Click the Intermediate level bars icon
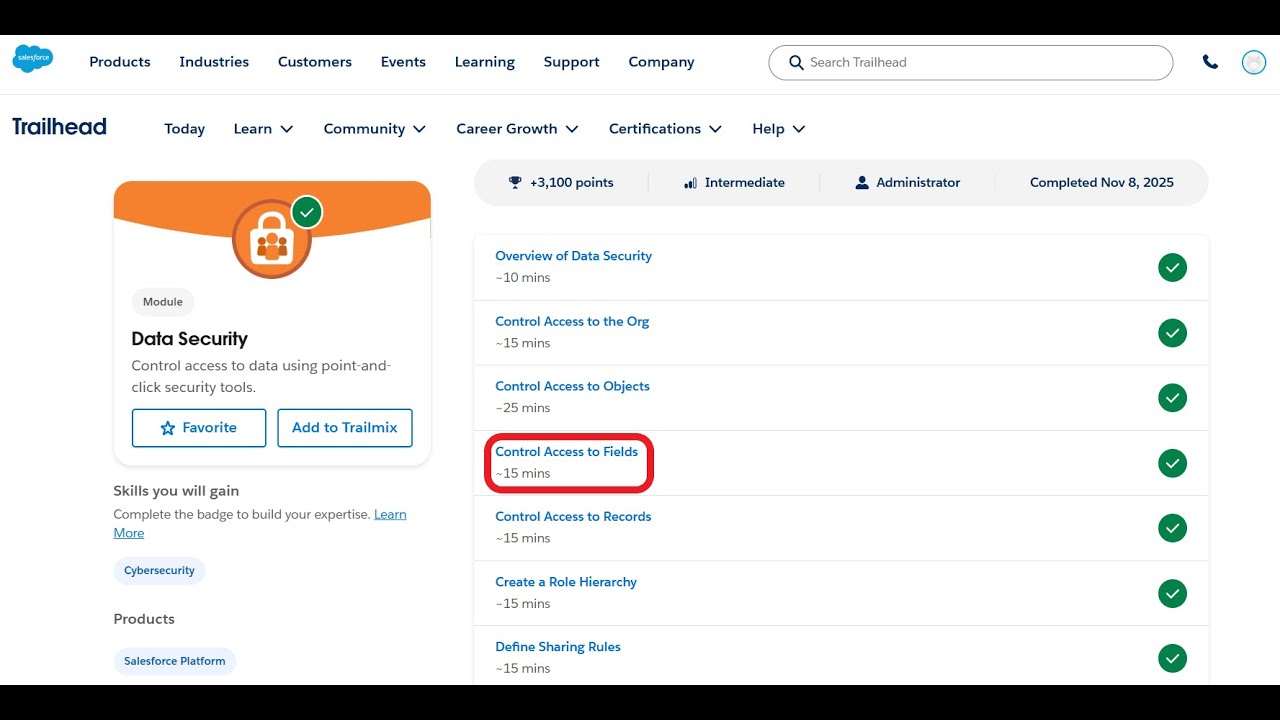Image resolution: width=1280 pixels, height=720 pixels. point(690,183)
